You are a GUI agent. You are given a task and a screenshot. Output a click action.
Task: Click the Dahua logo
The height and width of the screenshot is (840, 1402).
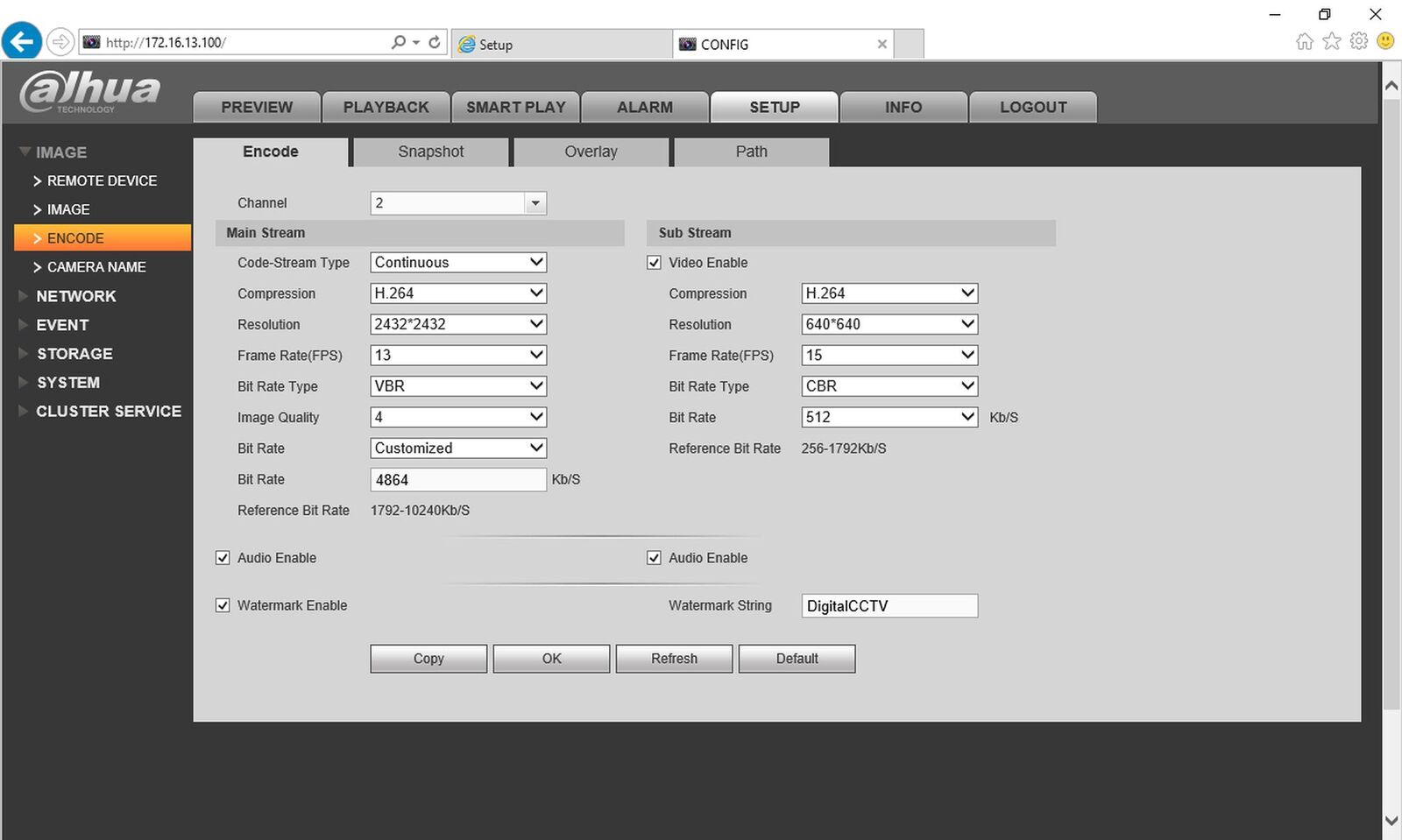click(x=89, y=91)
